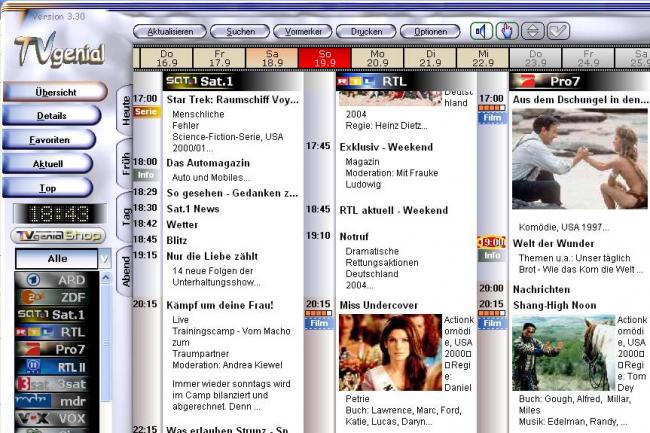This screenshot has height=433, width=650.
Task: Click the Alle channel filter combo box
Action: tap(63, 259)
